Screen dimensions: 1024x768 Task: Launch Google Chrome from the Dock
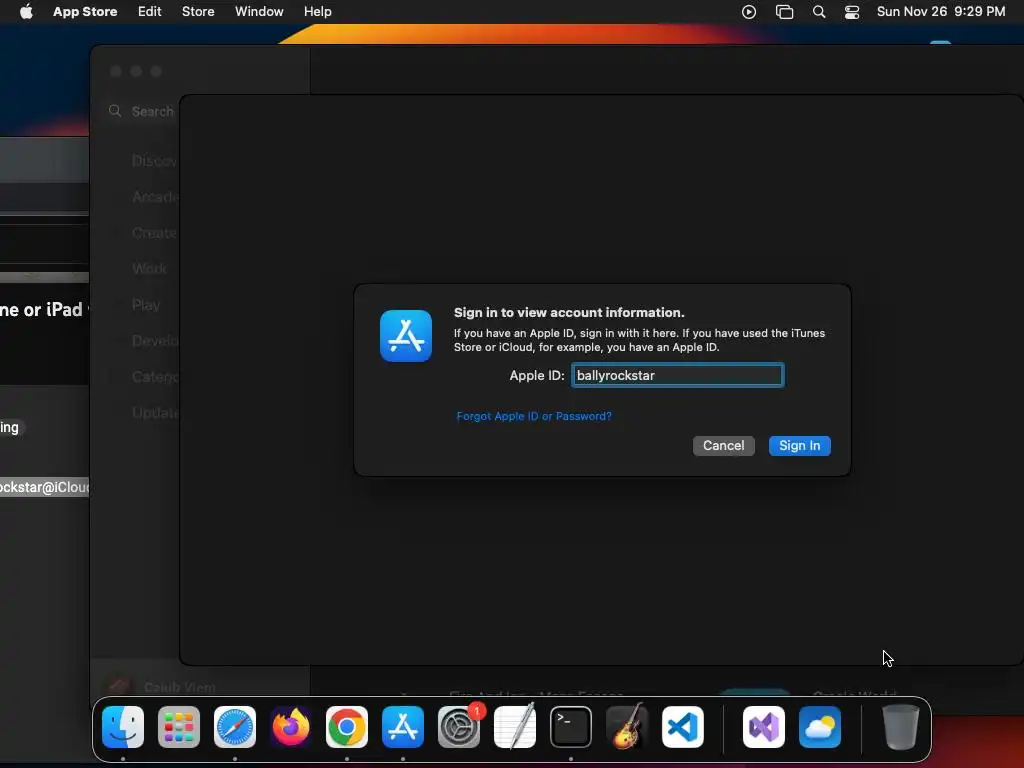[x=347, y=727]
